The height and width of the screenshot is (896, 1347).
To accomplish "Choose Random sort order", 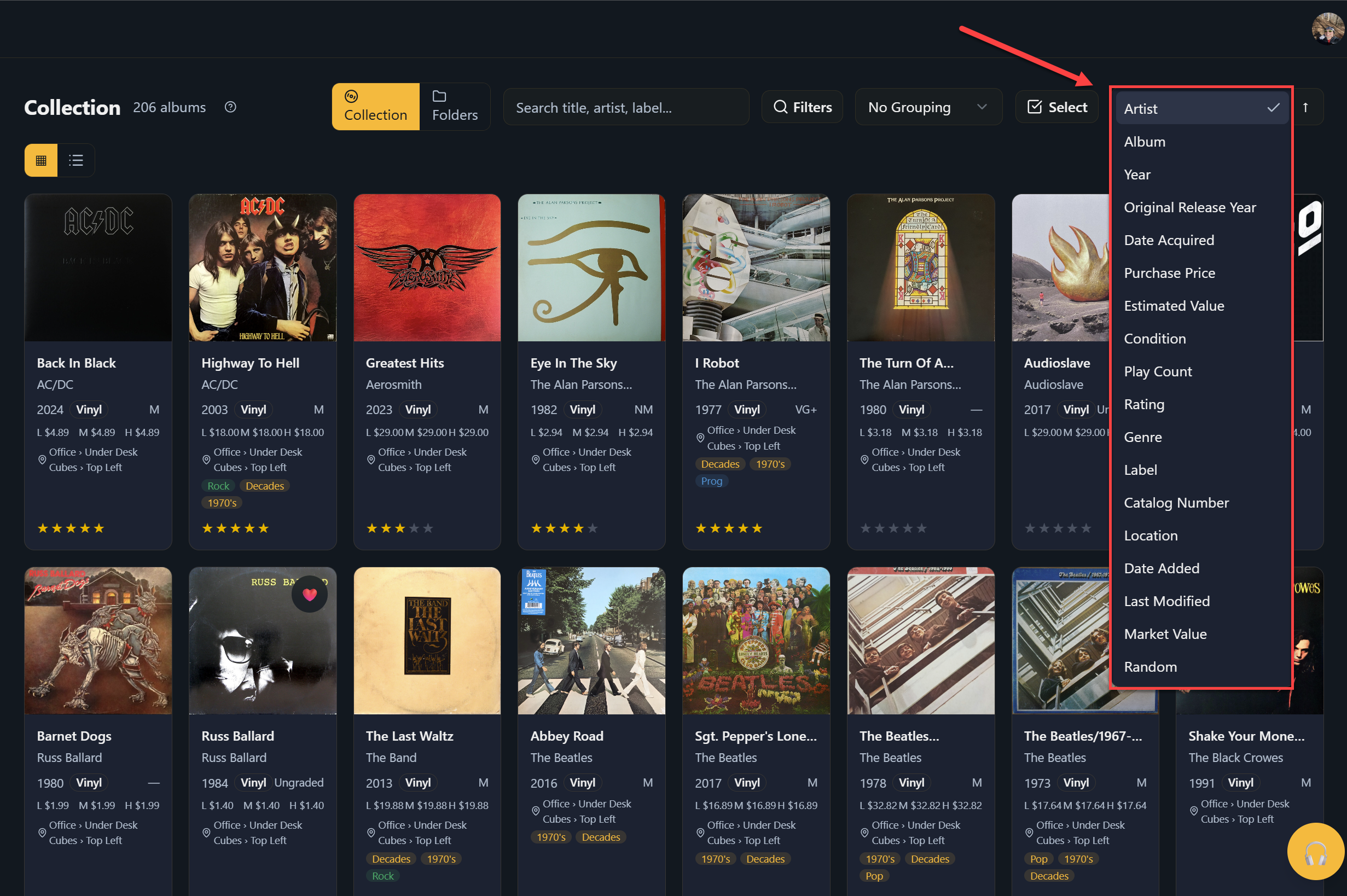I will pos(1202,667).
